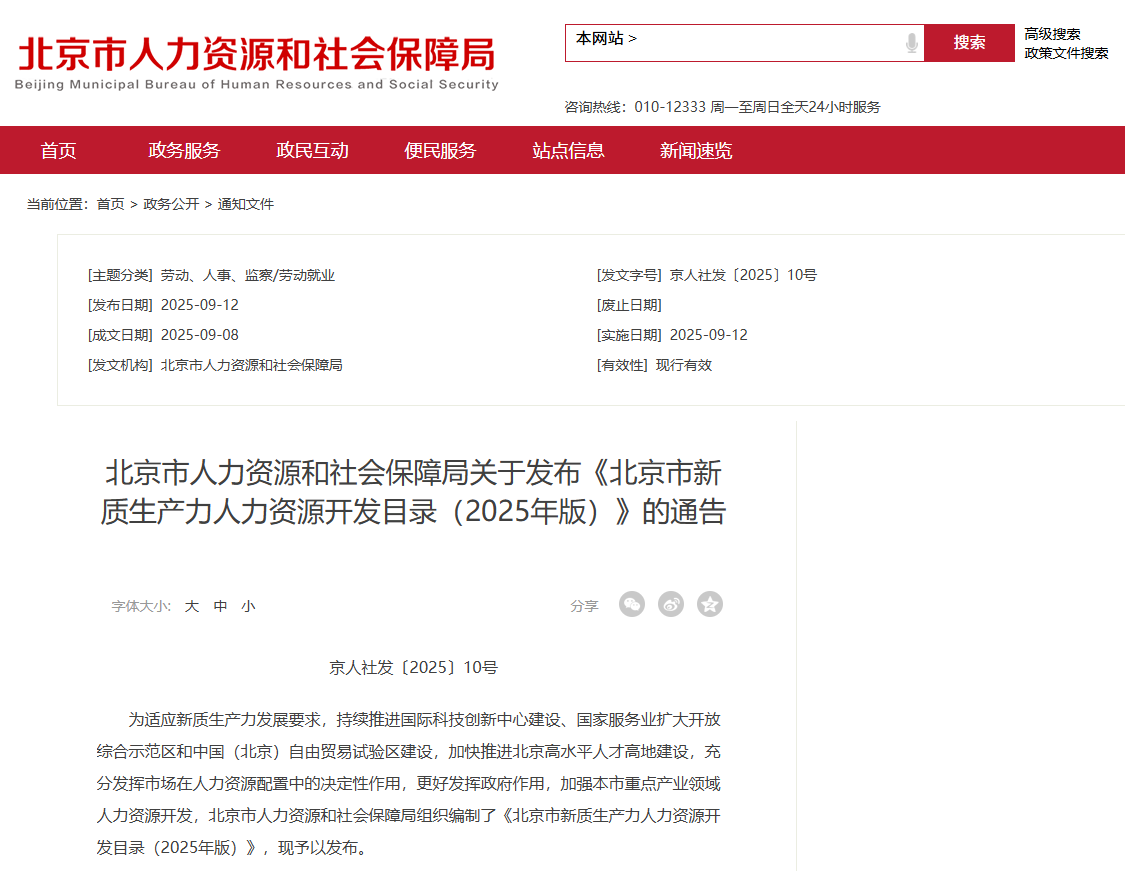
Task: Share article via WeChat icon
Action: click(x=632, y=605)
